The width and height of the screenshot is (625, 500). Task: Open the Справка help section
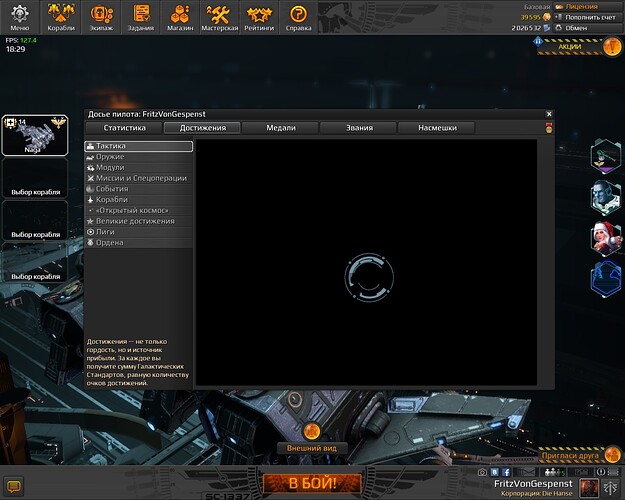tap(299, 17)
